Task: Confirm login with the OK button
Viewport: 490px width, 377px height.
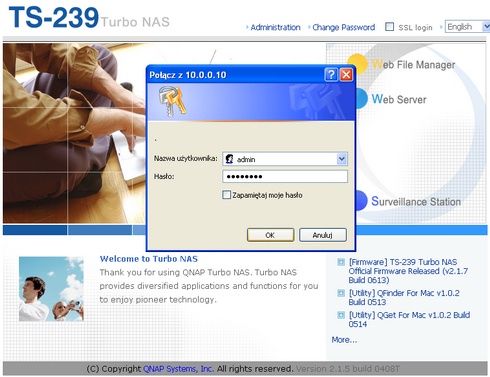Action: (x=270, y=235)
